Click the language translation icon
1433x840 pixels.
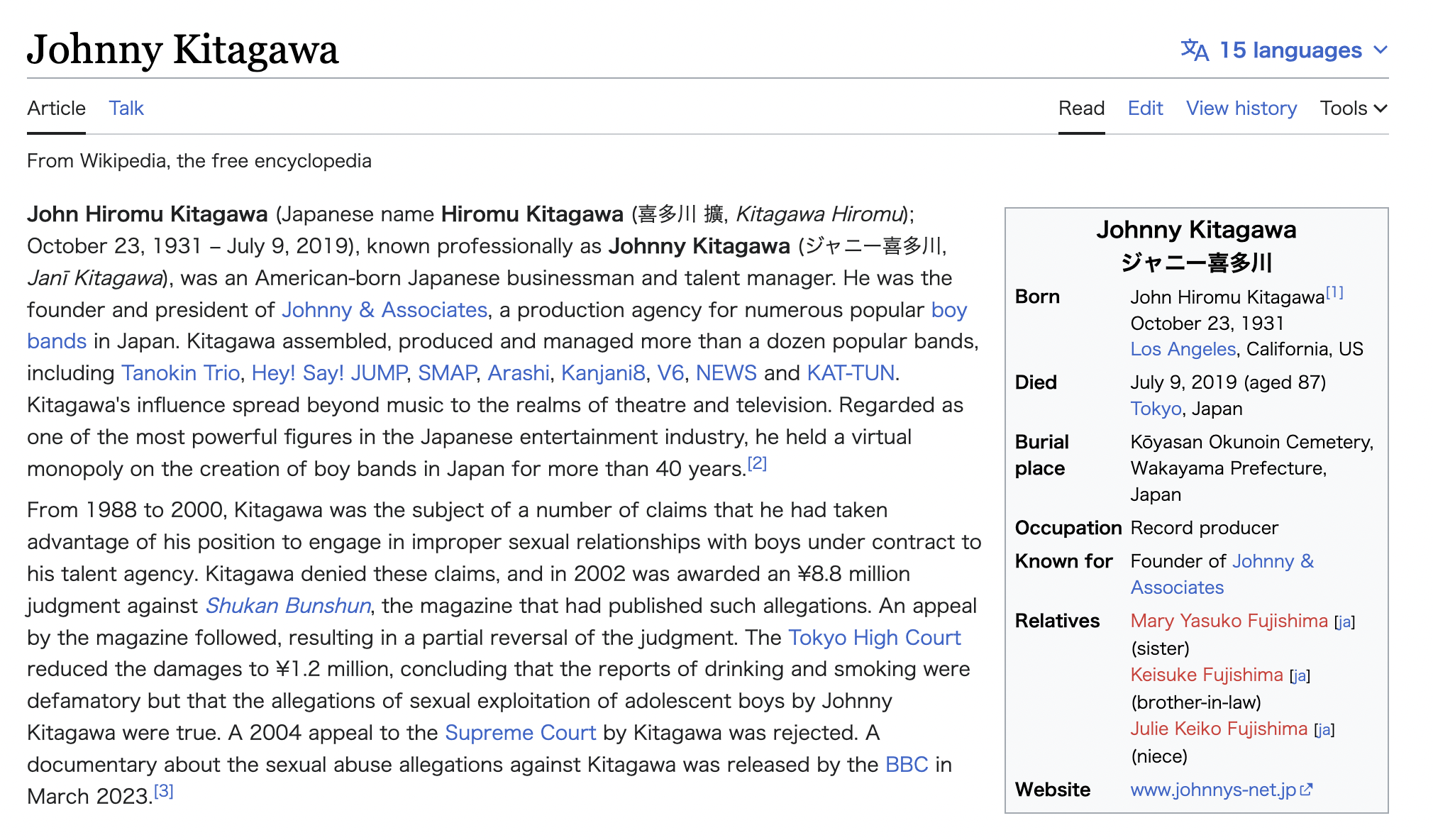pos(1195,50)
